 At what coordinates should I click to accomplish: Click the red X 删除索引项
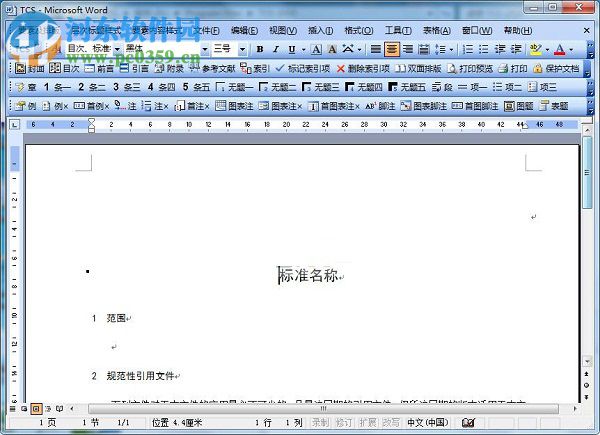tap(363, 68)
